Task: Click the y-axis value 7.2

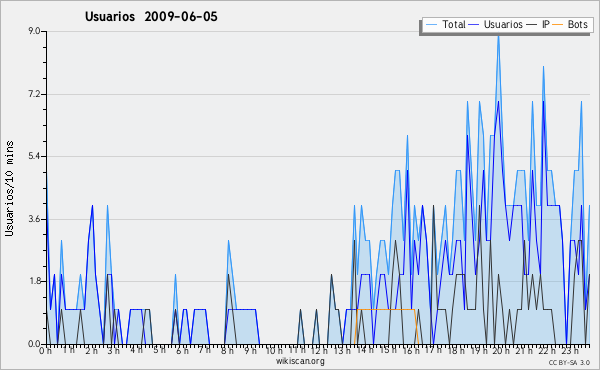Action: [34, 94]
